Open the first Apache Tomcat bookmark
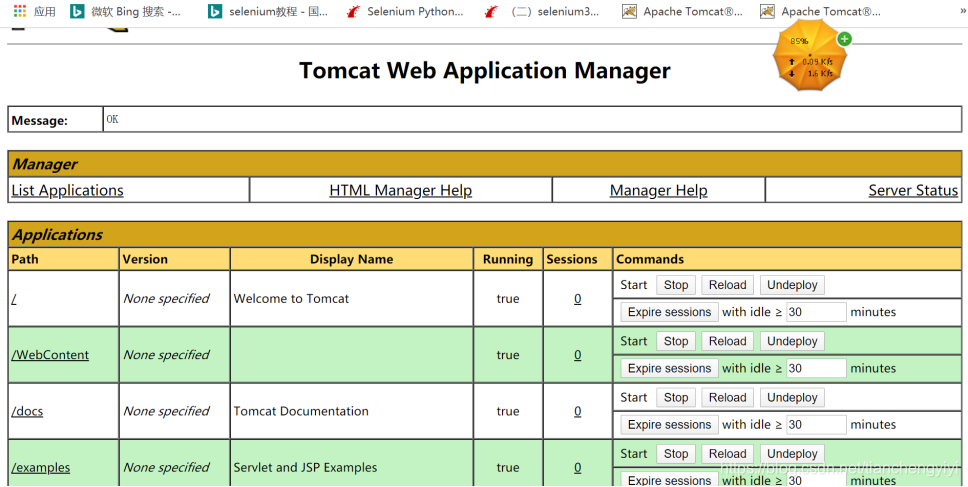The height and width of the screenshot is (487, 968). pyautogui.click(x=683, y=11)
